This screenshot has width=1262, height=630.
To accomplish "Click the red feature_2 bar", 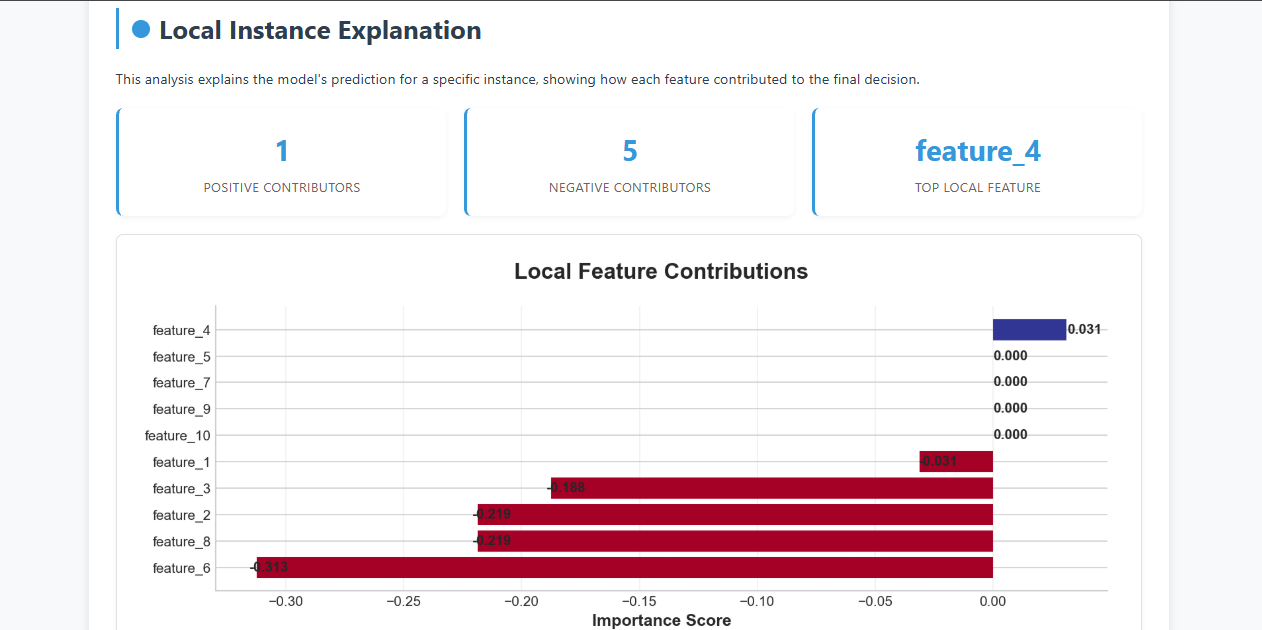I will click(x=735, y=515).
